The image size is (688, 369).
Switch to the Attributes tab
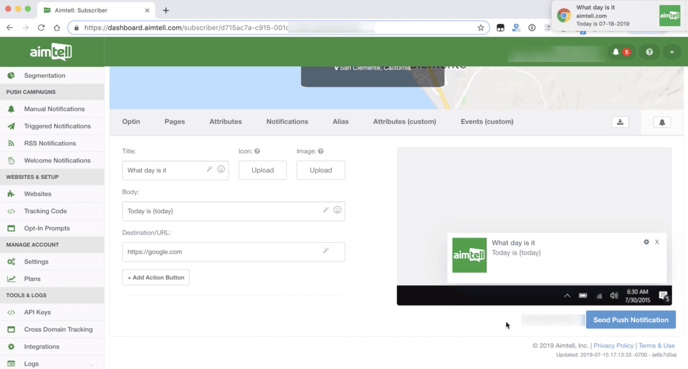226,122
